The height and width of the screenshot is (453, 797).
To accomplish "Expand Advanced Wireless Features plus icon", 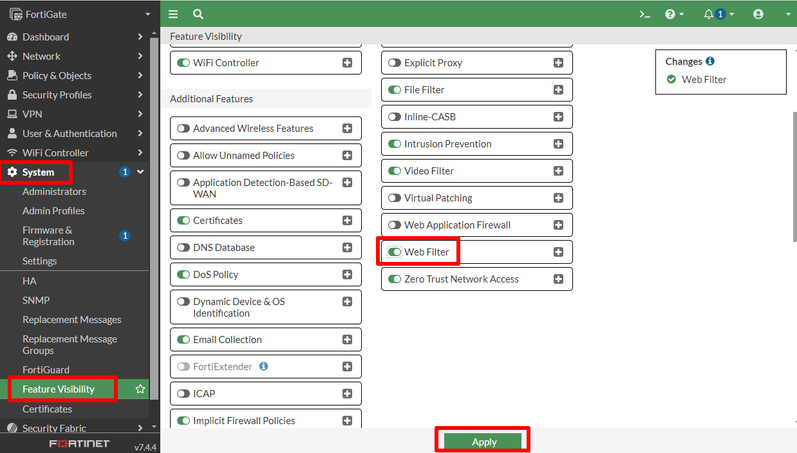I will [x=347, y=128].
